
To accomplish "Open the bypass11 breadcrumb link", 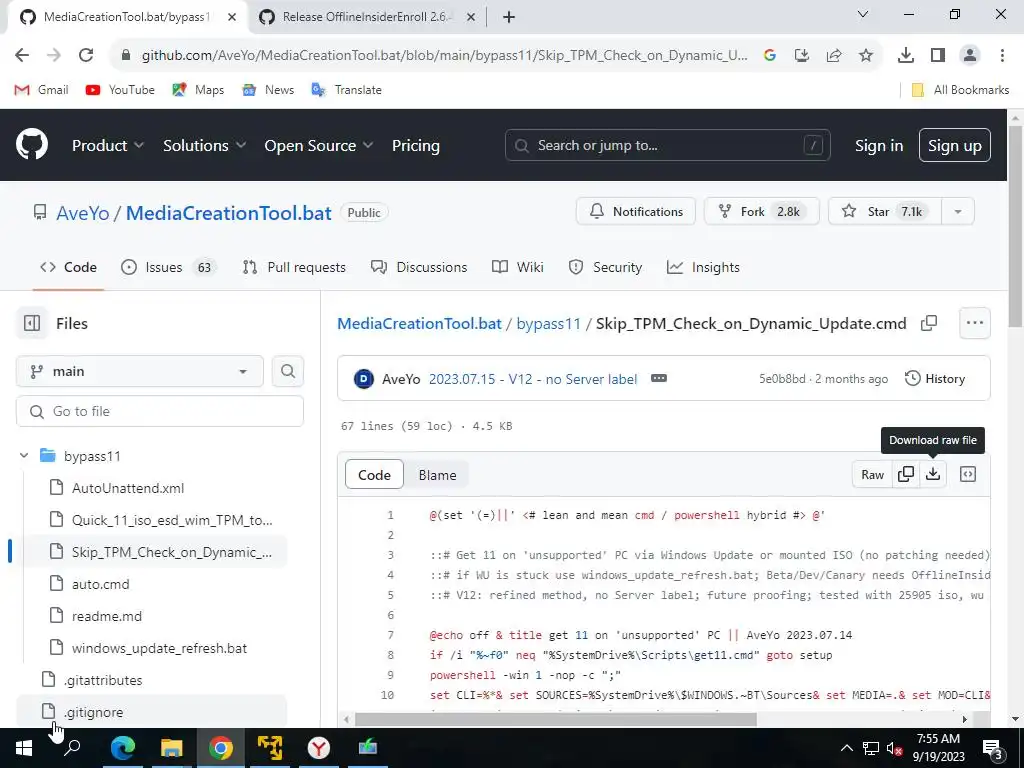I will (x=549, y=323).
